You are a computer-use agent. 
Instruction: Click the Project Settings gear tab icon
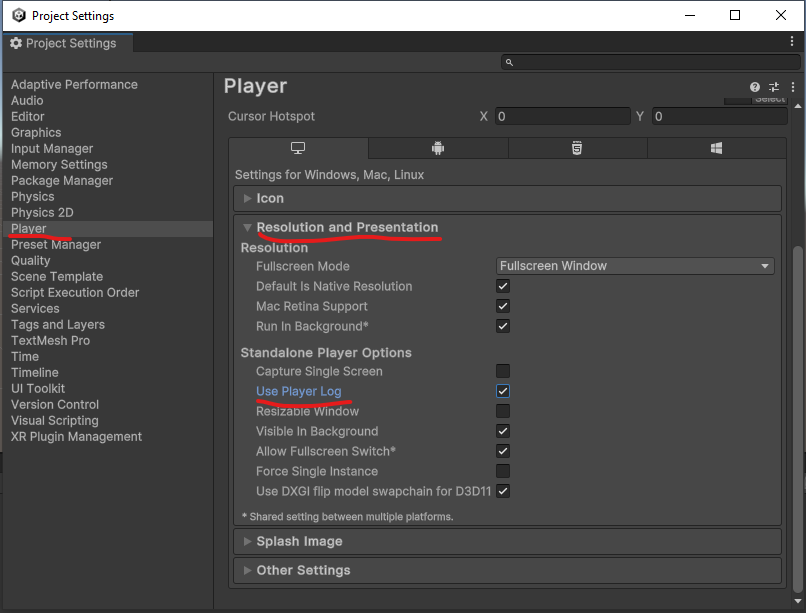point(16,43)
